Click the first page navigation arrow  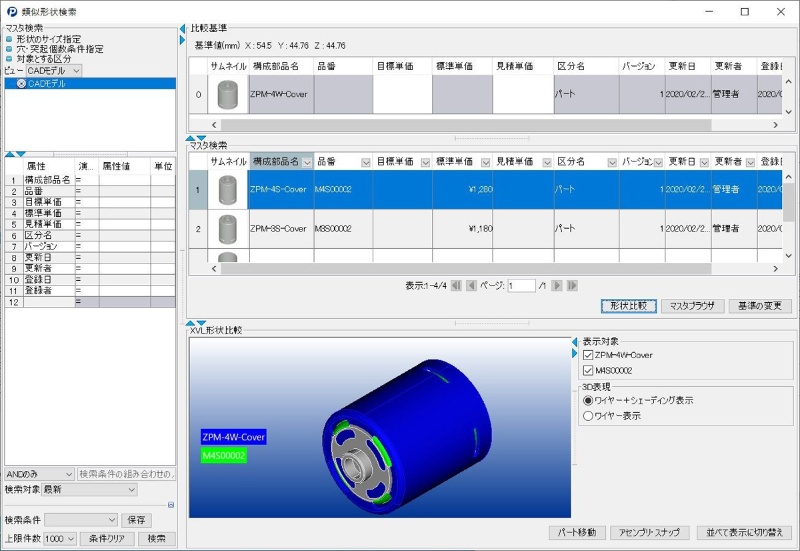pos(457,286)
